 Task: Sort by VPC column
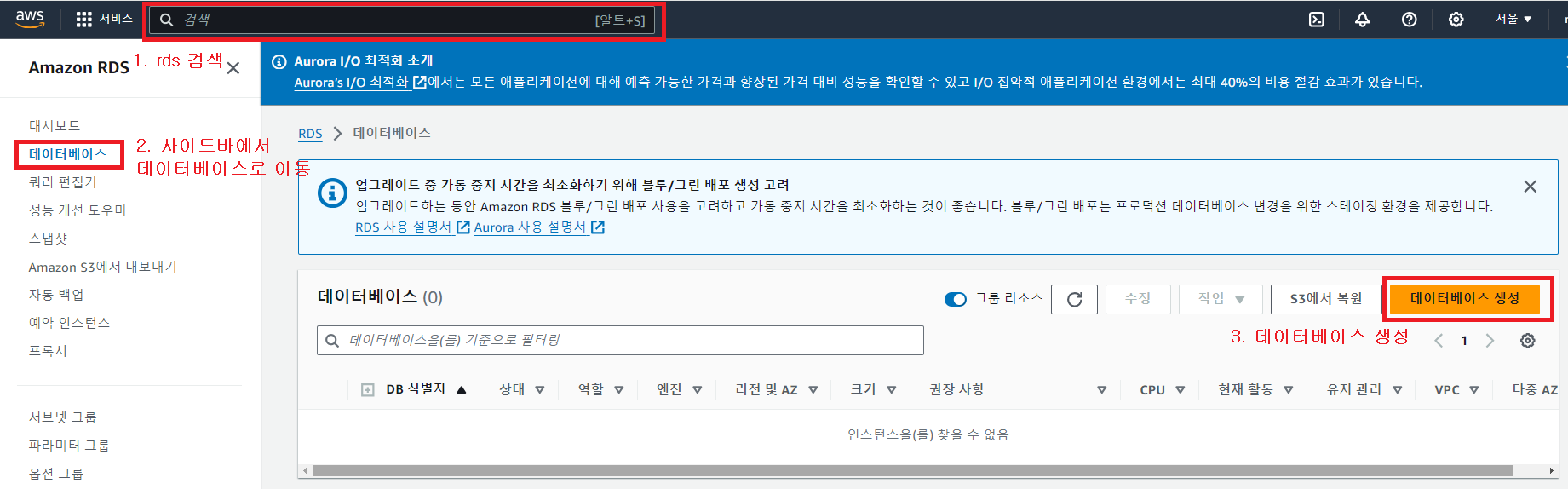click(x=1457, y=389)
